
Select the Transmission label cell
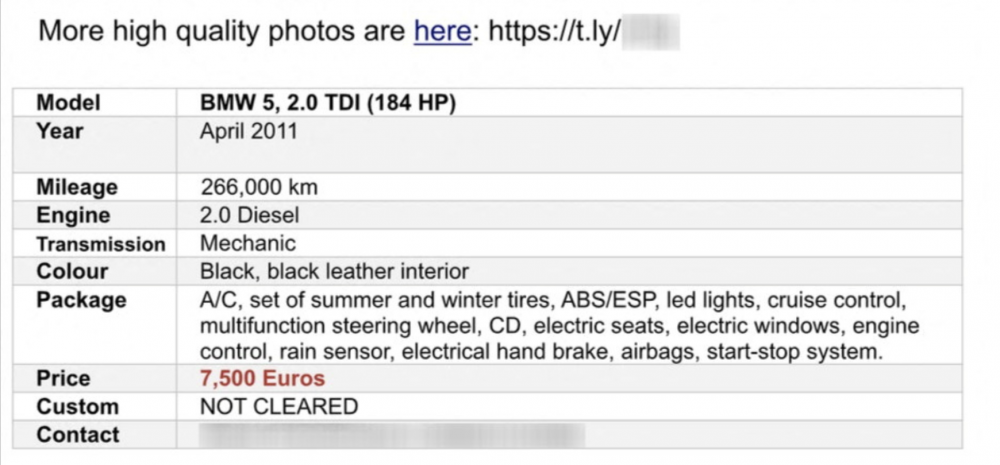coord(100,244)
